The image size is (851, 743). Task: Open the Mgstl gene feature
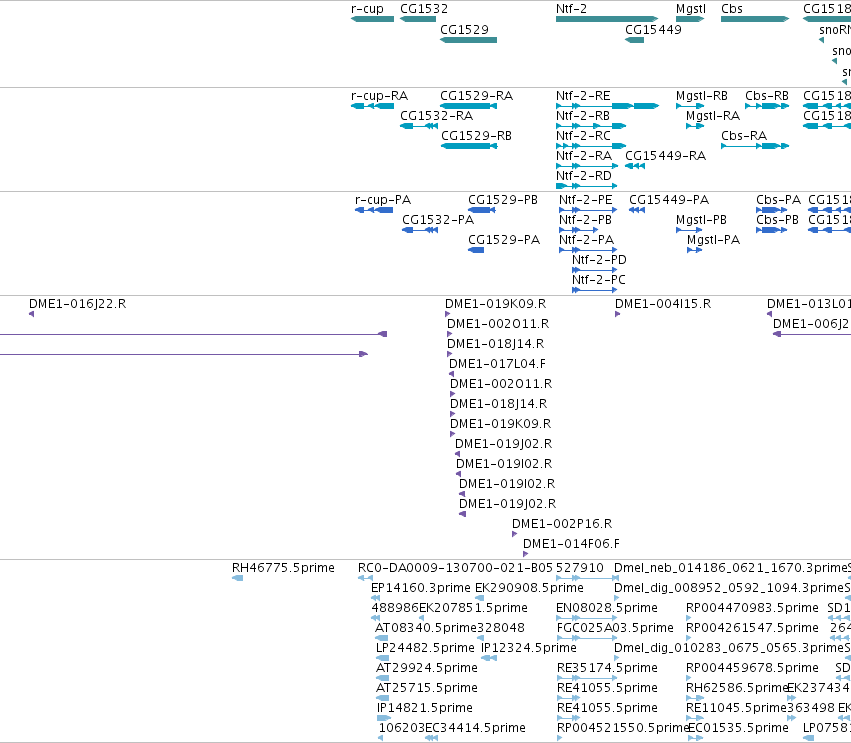pos(690,19)
